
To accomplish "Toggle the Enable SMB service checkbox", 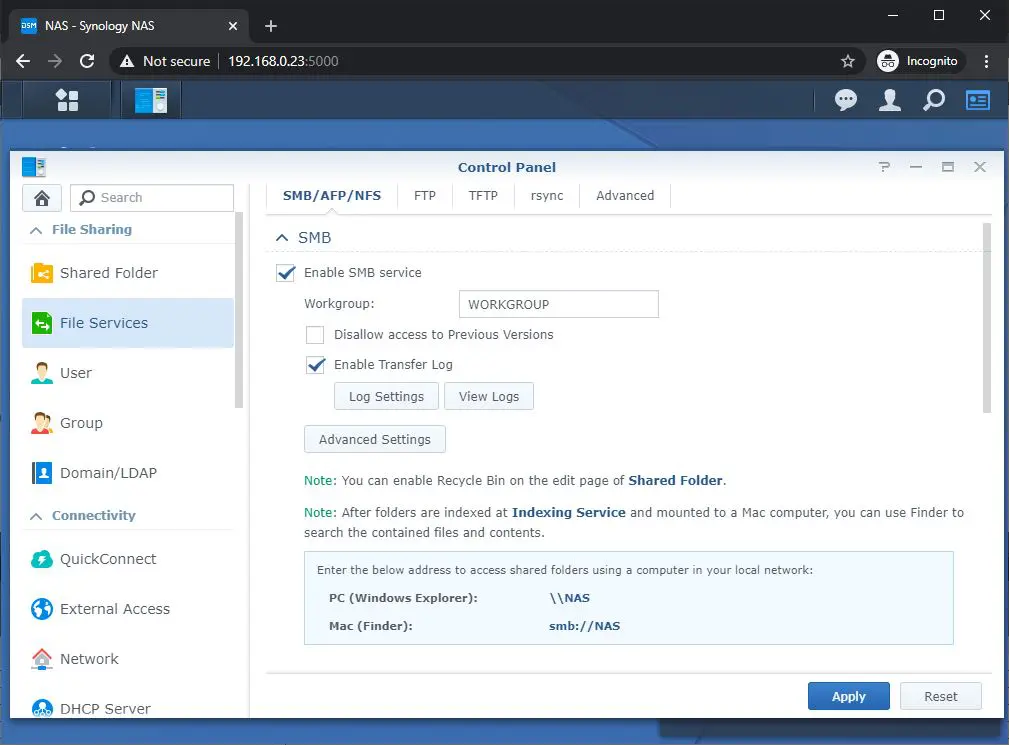I will pyautogui.click(x=286, y=273).
